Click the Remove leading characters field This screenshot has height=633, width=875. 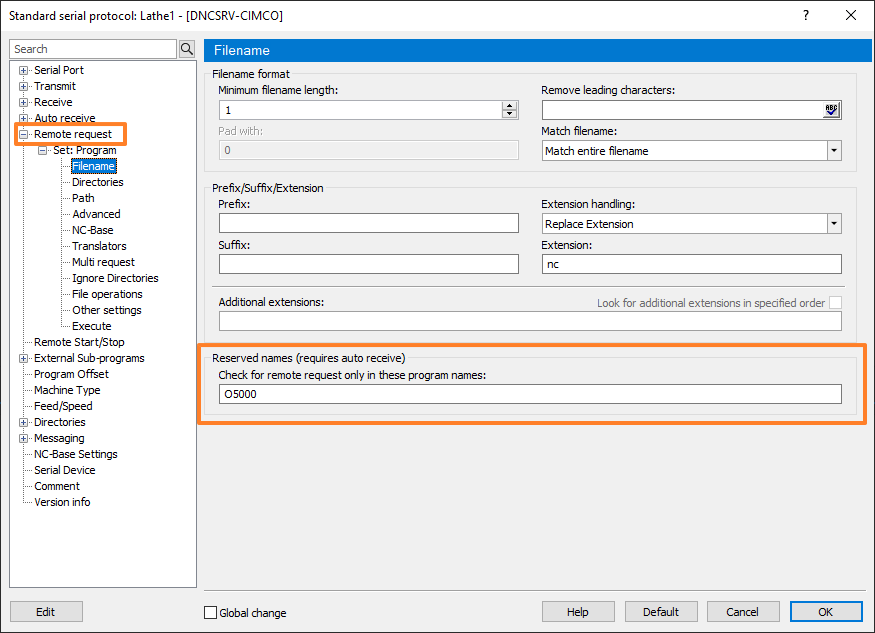[x=682, y=110]
